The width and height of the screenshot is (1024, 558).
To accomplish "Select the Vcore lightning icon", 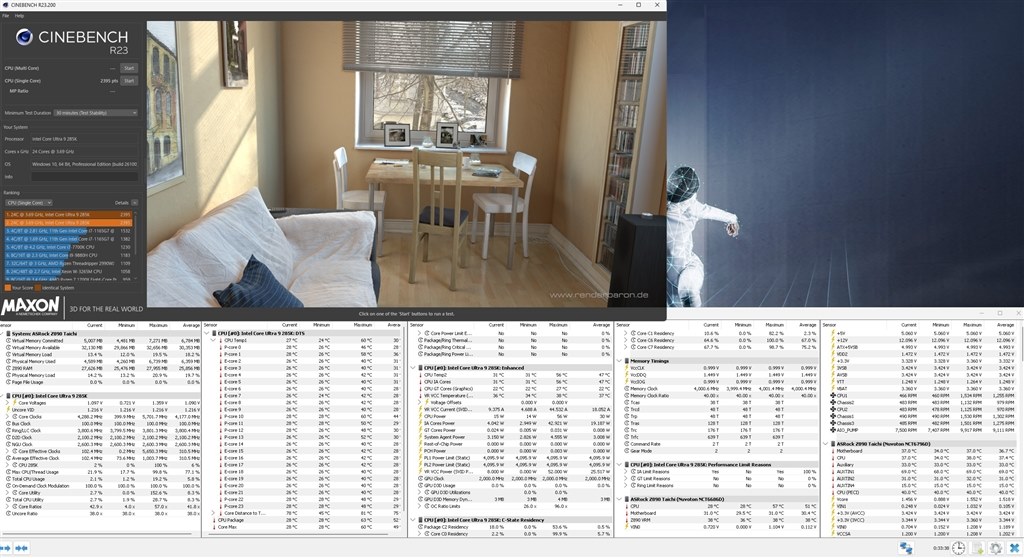I will 833,499.
